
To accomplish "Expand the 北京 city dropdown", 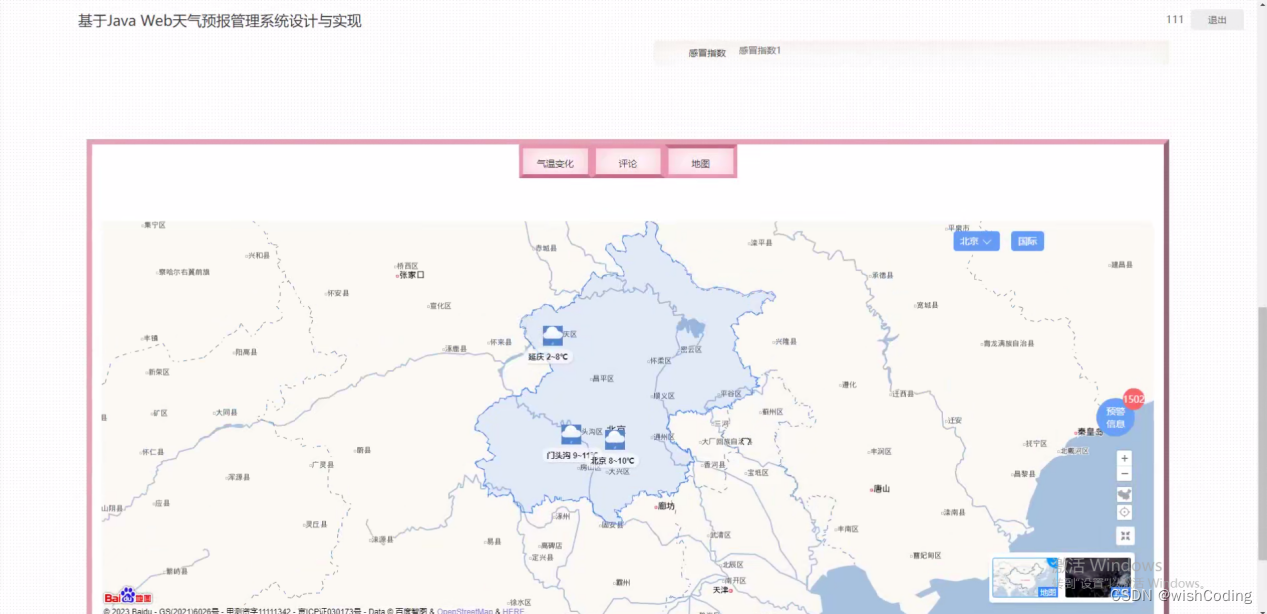I will 976,241.
